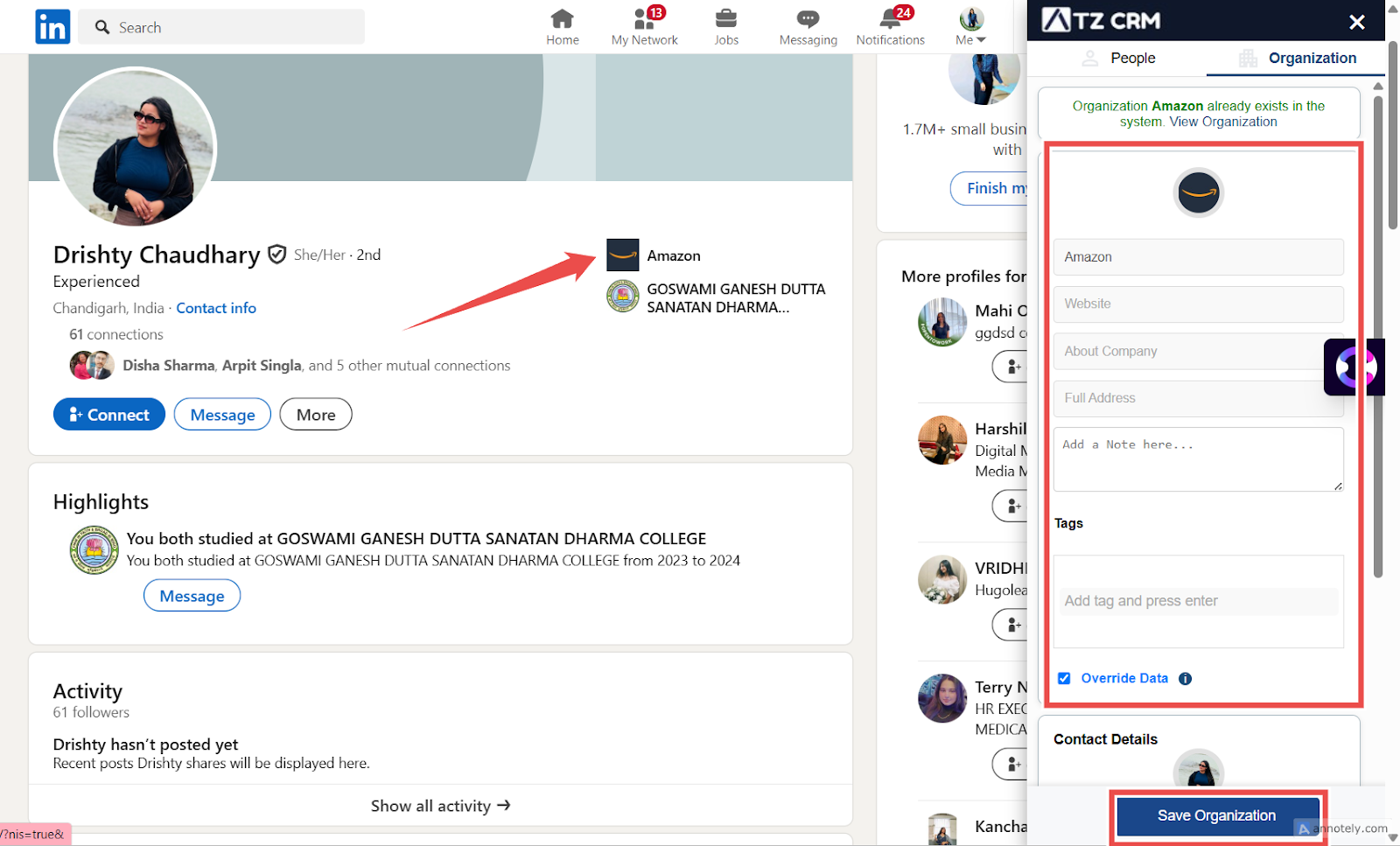This screenshot has height=846, width=1400.
Task: Open the Notifications bell
Action: click(891, 18)
